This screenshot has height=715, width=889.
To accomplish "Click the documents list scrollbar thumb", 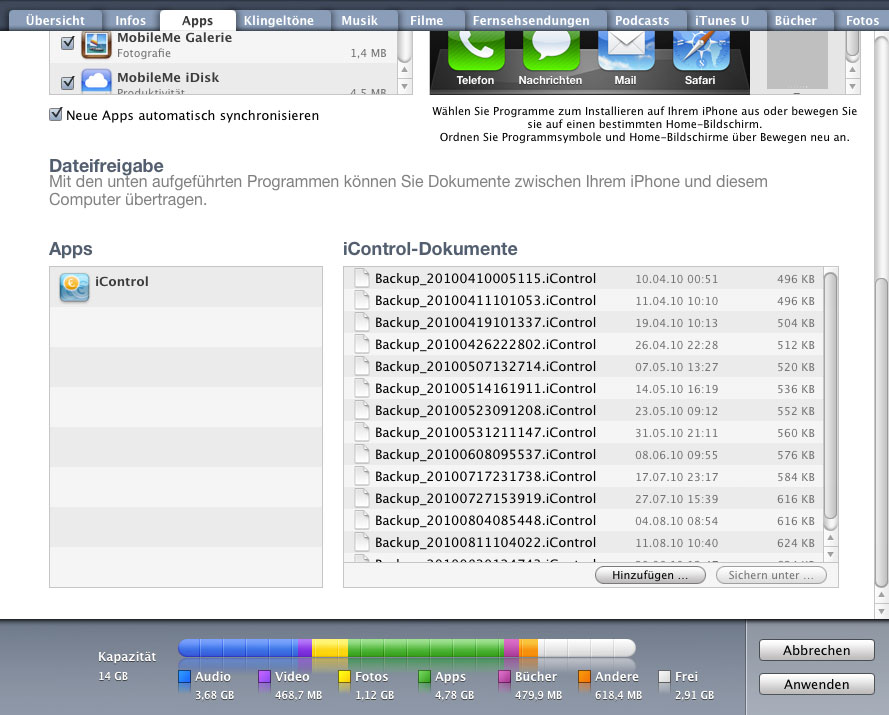I will click(830, 395).
